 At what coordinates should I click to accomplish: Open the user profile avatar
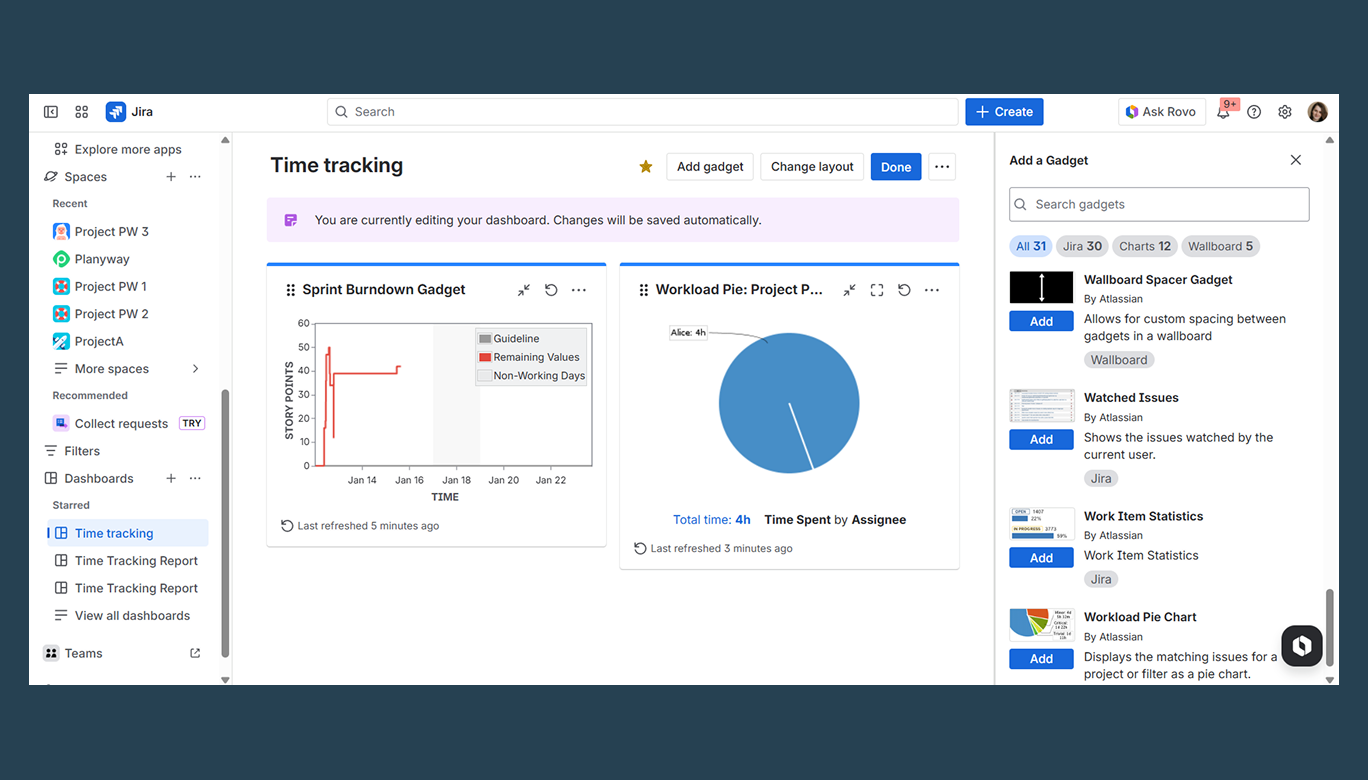(1318, 112)
